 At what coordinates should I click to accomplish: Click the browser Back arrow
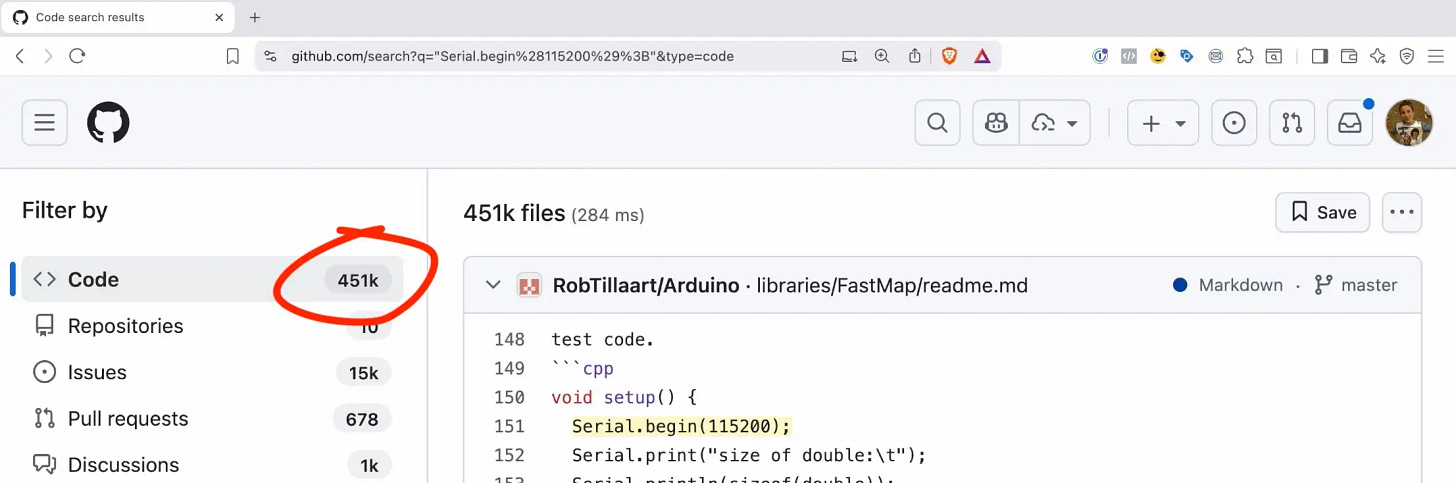tap(20, 56)
